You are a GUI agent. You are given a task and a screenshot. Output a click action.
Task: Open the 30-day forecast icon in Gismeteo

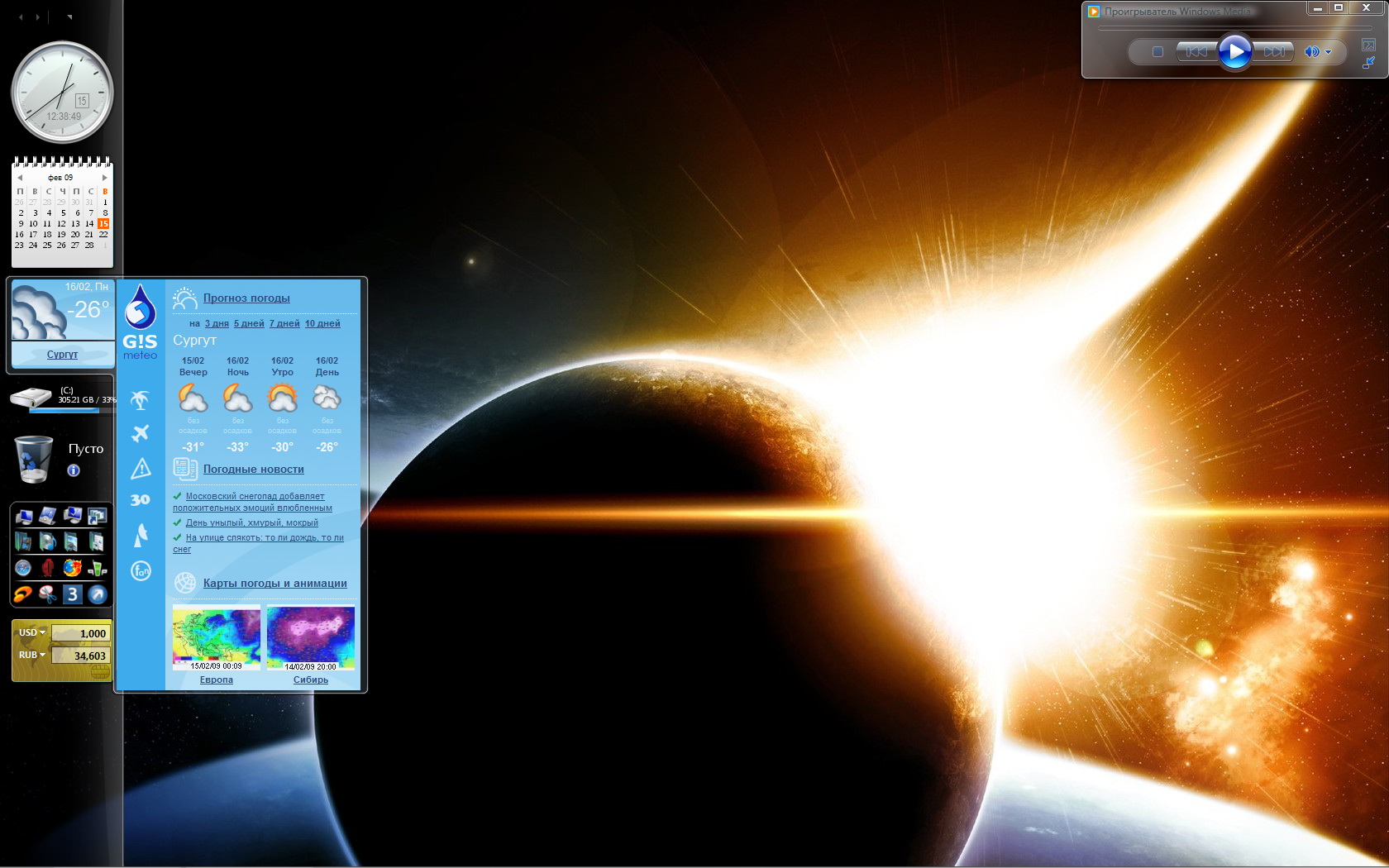click(141, 500)
